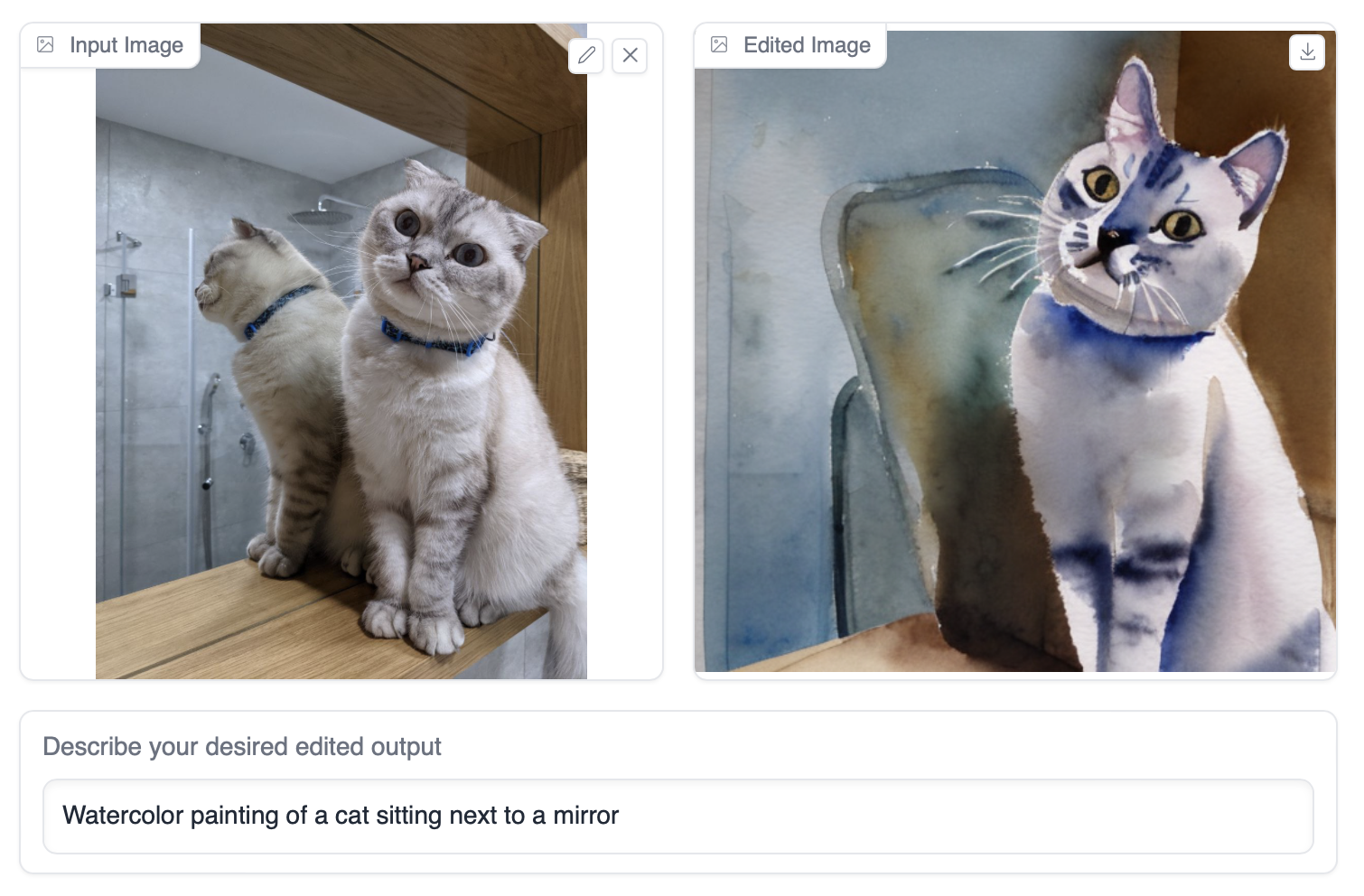Screen dimensions: 1364x896
Task: Click the picture icon beside Edited Image label
Action: [x=719, y=44]
